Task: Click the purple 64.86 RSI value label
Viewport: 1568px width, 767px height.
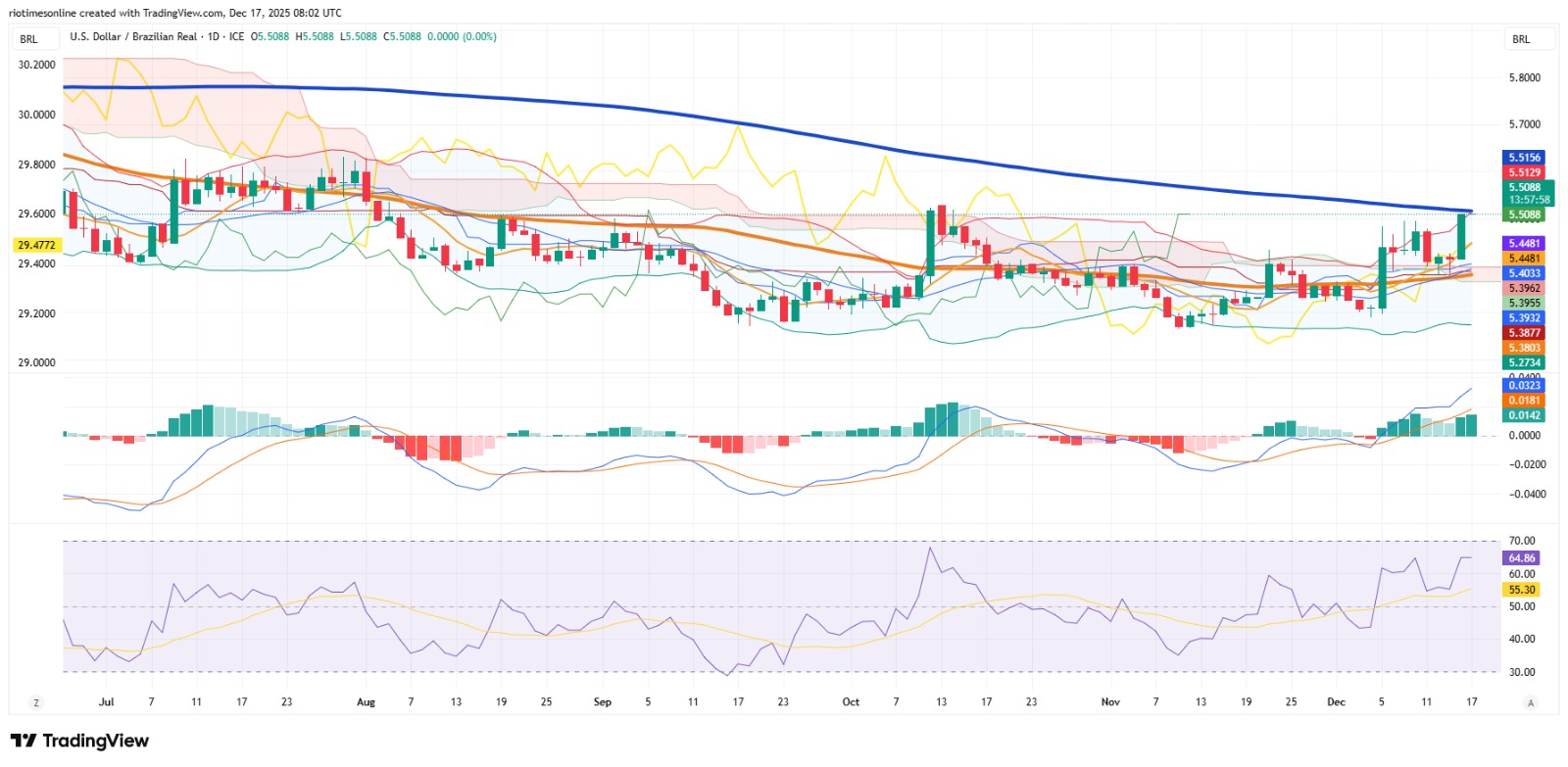Action: [1521, 558]
